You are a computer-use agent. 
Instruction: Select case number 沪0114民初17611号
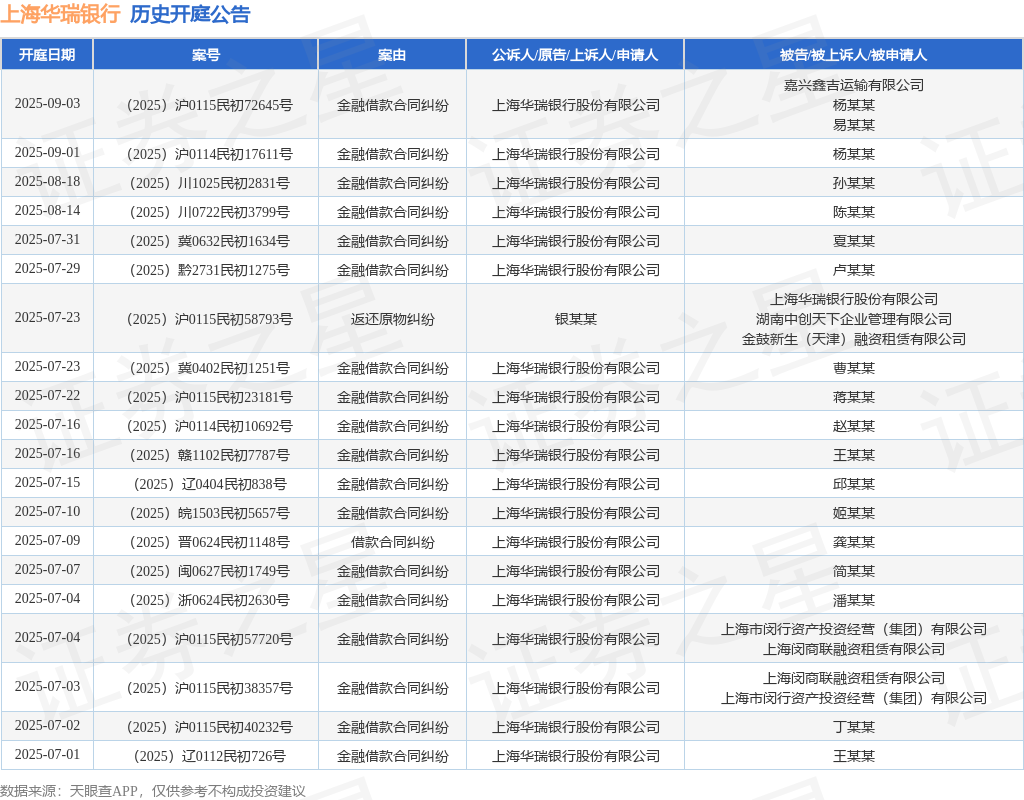coord(210,154)
